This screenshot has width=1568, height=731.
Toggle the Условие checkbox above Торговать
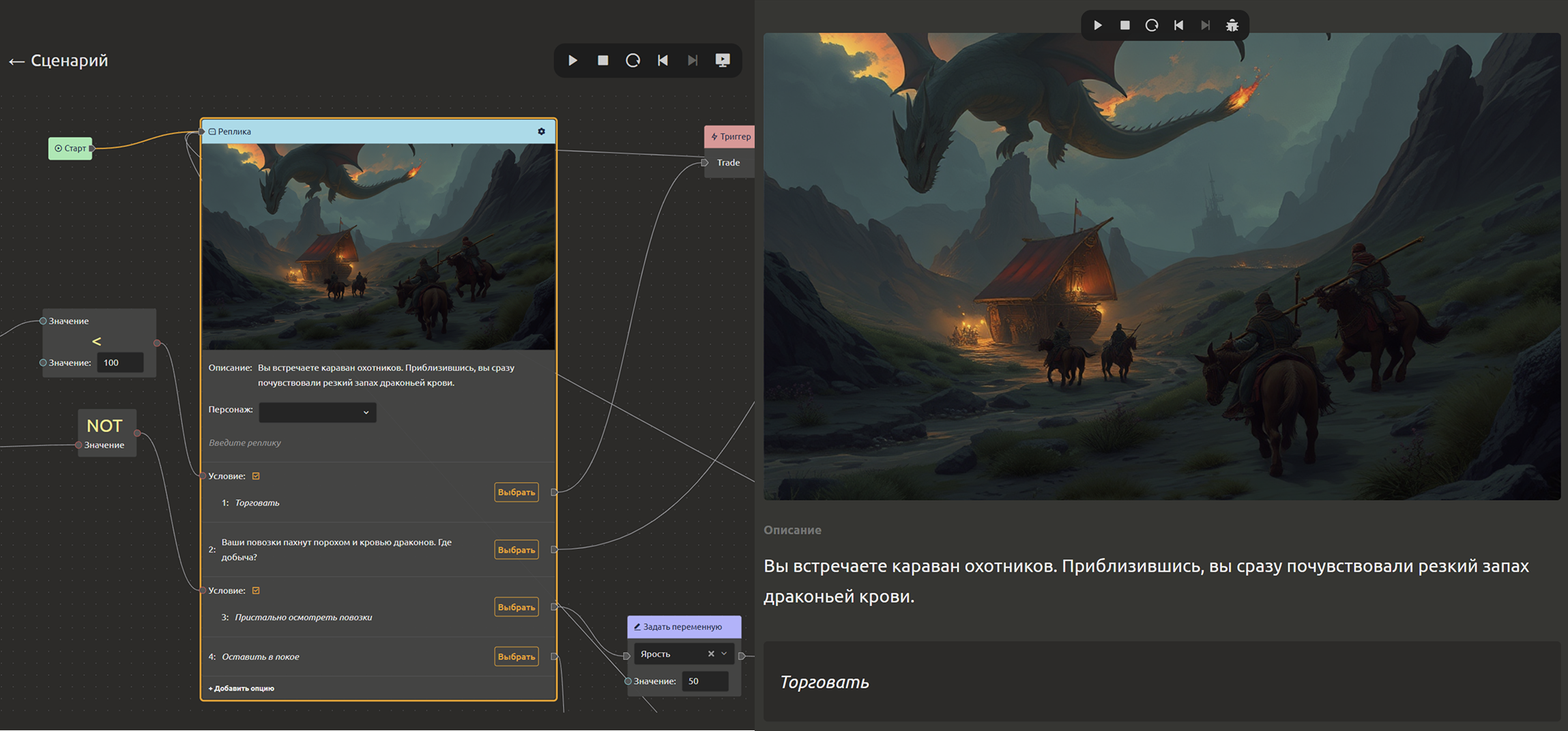pyautogui.click(x=256, y=476)
